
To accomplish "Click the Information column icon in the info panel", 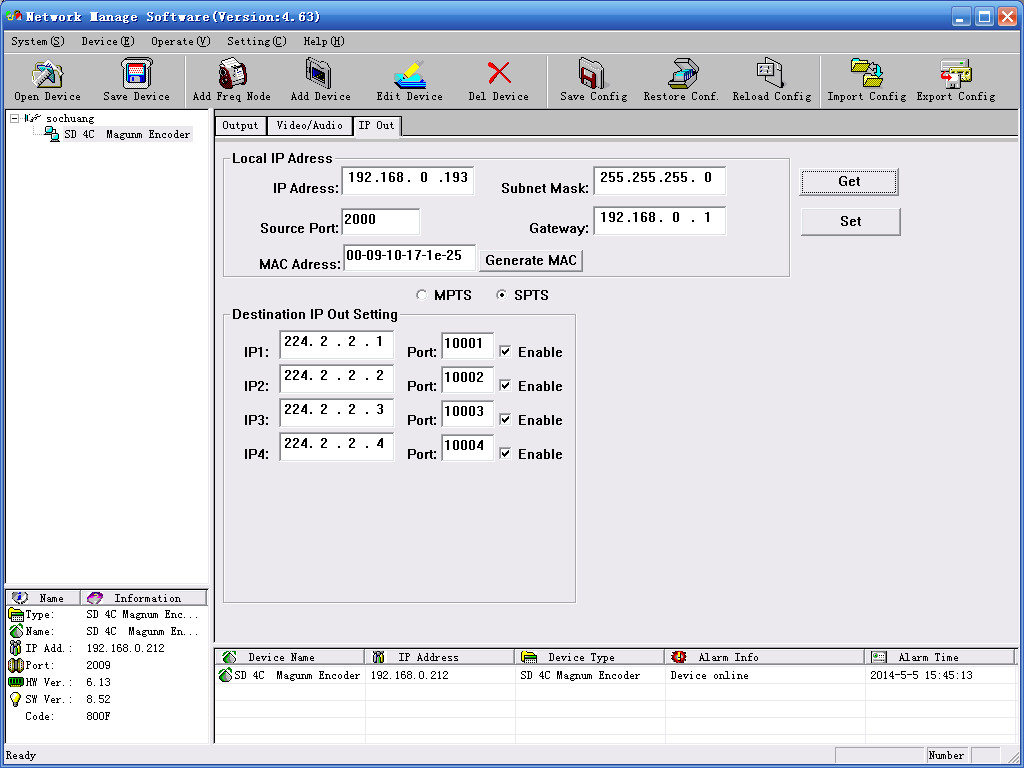I will click(x=95, y=598).
